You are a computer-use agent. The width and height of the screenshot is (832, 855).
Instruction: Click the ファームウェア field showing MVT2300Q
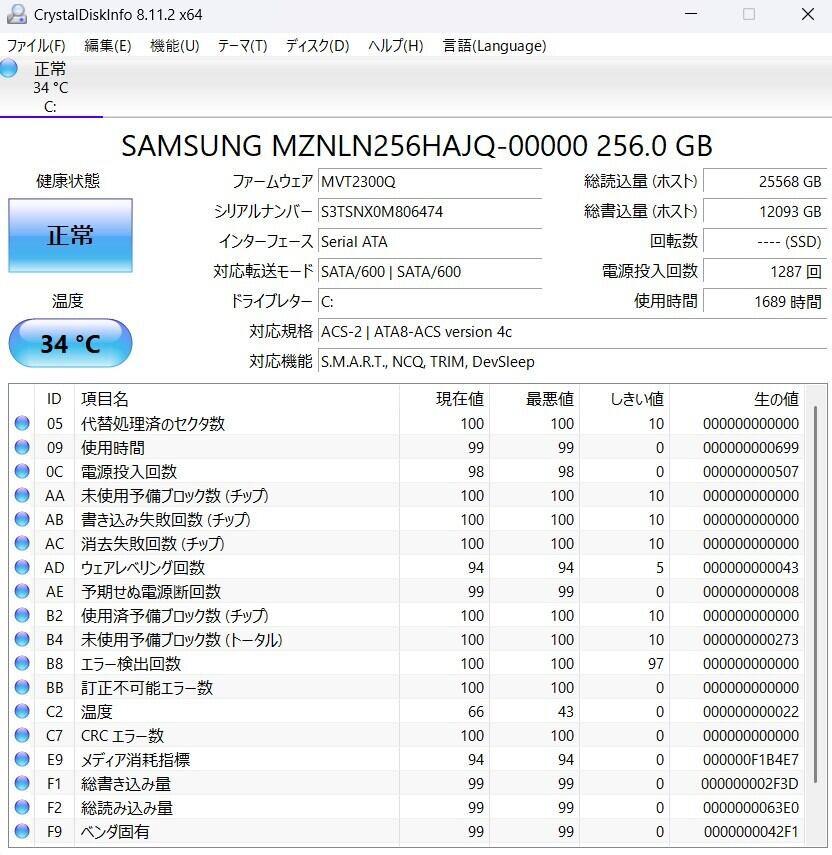430,182
